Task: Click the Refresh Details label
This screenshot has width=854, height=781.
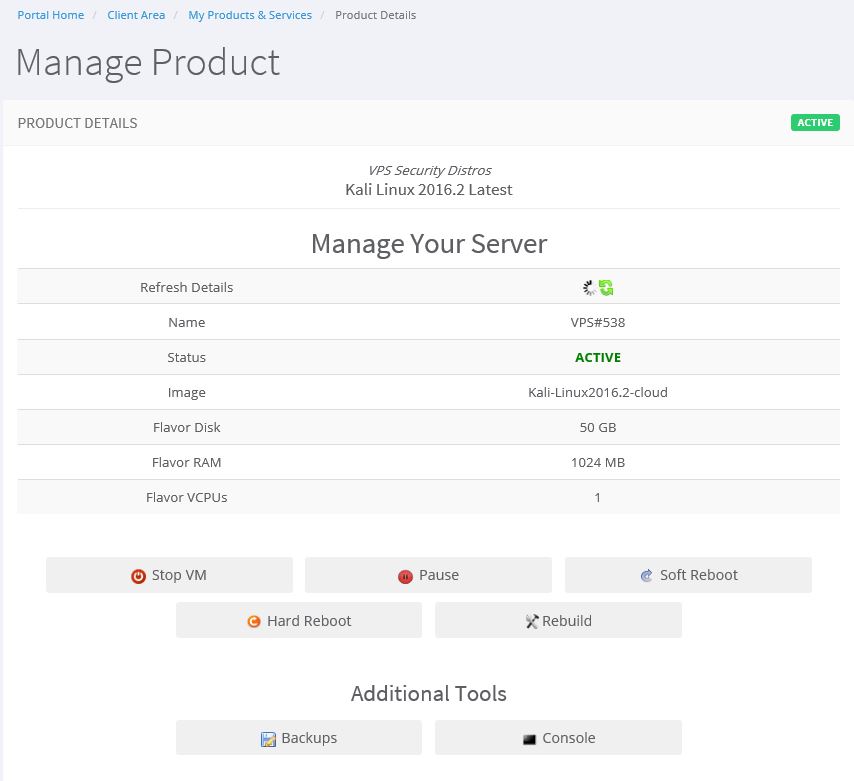Action: (186, 287)
